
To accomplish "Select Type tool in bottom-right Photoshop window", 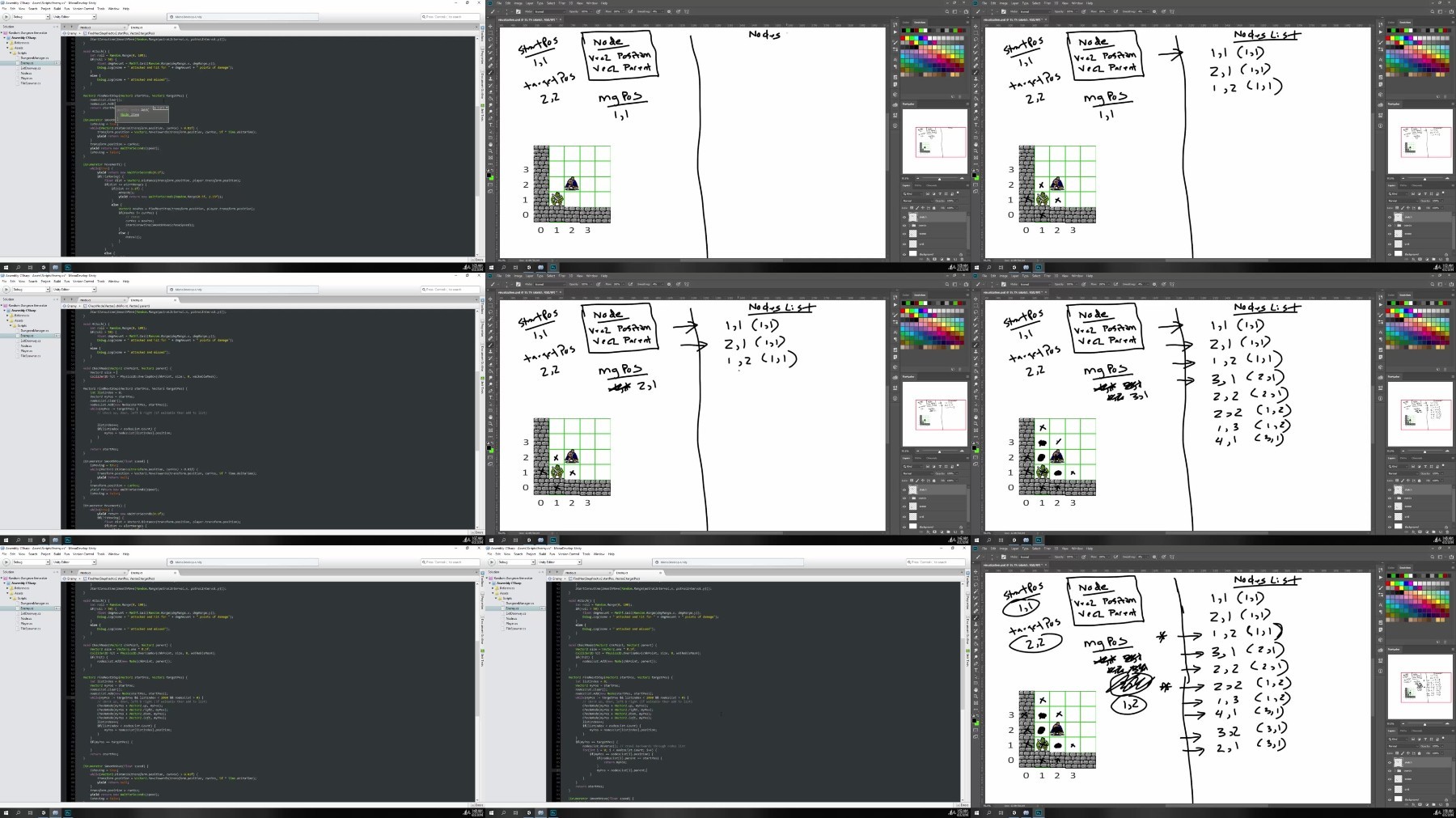I will 976,670.
